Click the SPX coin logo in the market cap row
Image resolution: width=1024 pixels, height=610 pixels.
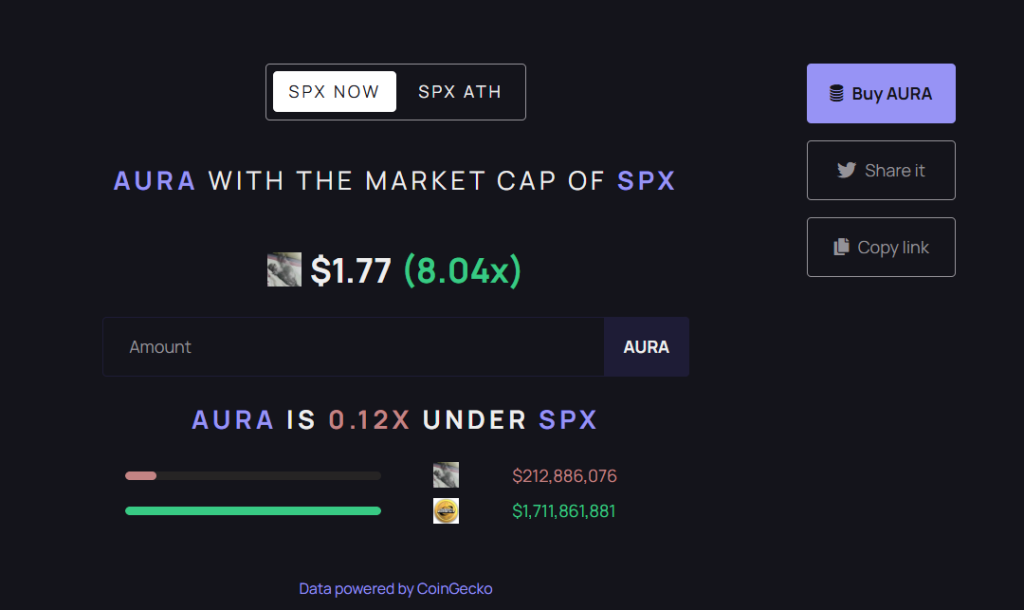click(446, 511)
